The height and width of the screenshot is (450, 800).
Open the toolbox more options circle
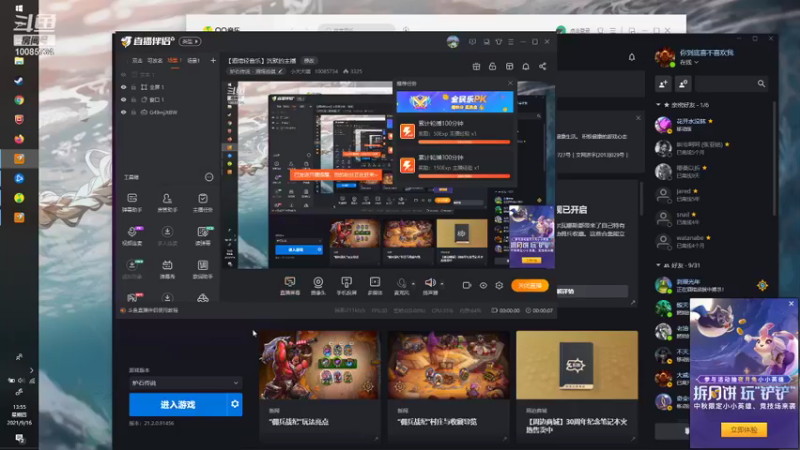point(209,177)
